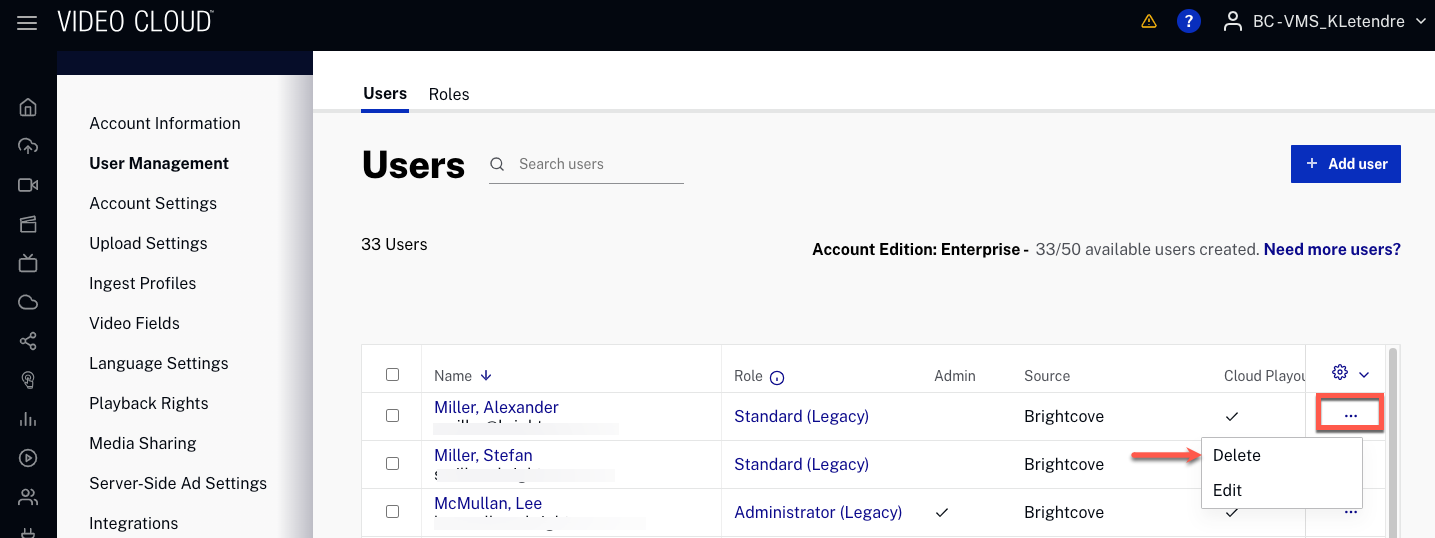This screenshot has width=1435, height=538.
Task: Open the hamburger navigation menu
Action: tap(27, 22)
